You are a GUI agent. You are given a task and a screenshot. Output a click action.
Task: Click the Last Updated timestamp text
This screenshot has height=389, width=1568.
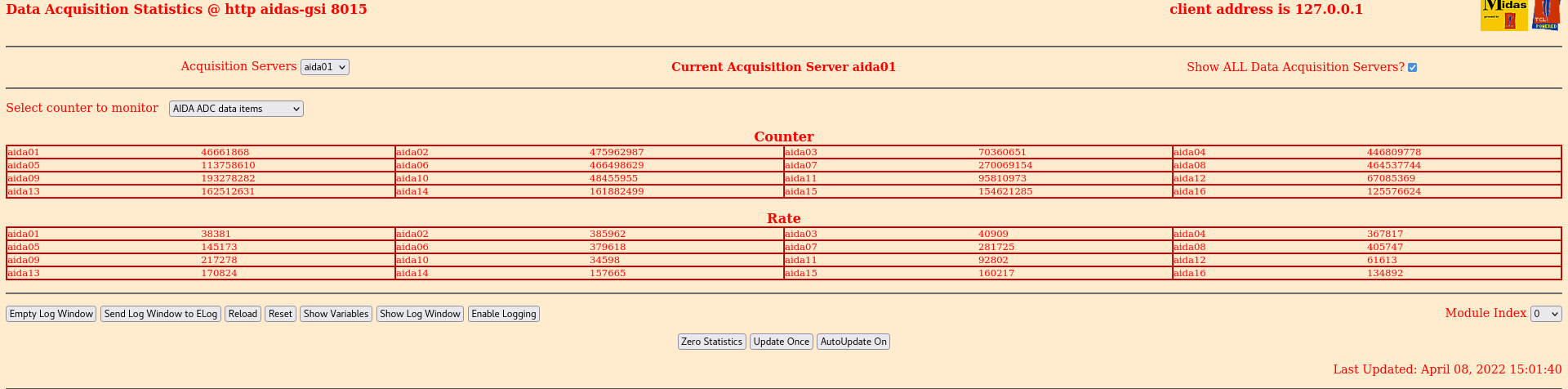(1448, 369)
